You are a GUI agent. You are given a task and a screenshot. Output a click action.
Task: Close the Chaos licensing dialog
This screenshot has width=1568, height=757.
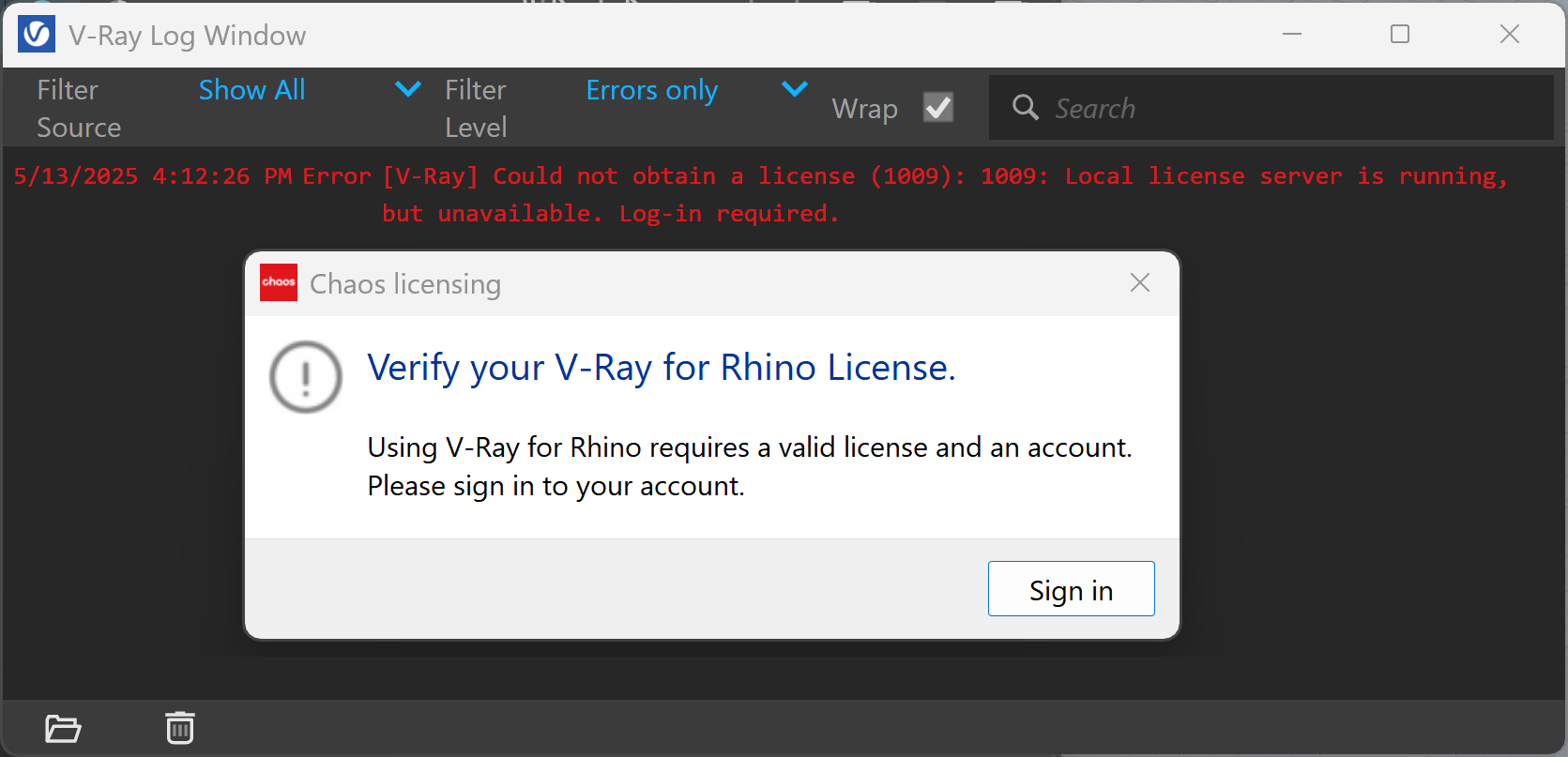pos(1140,282)
